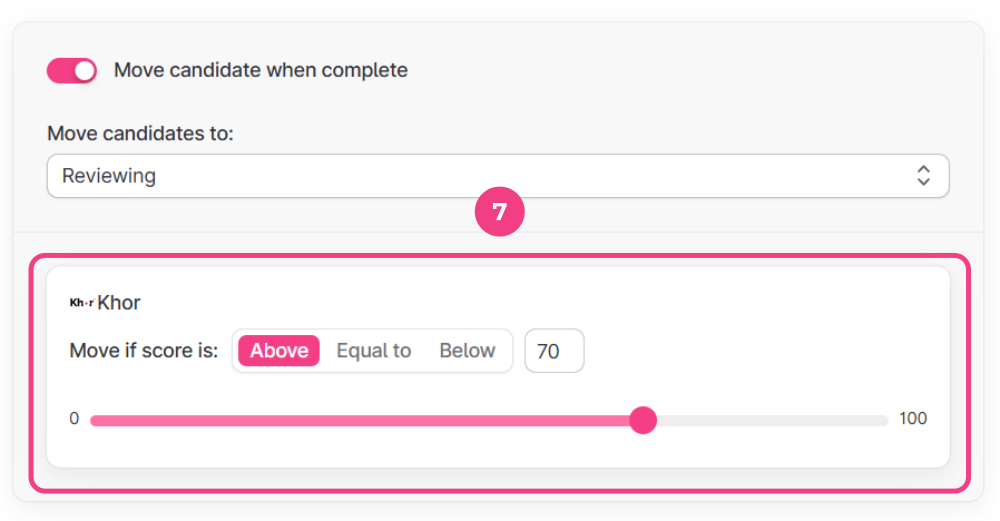
Task: Click the Move candidate when complete label
Action: coord(260,71)
